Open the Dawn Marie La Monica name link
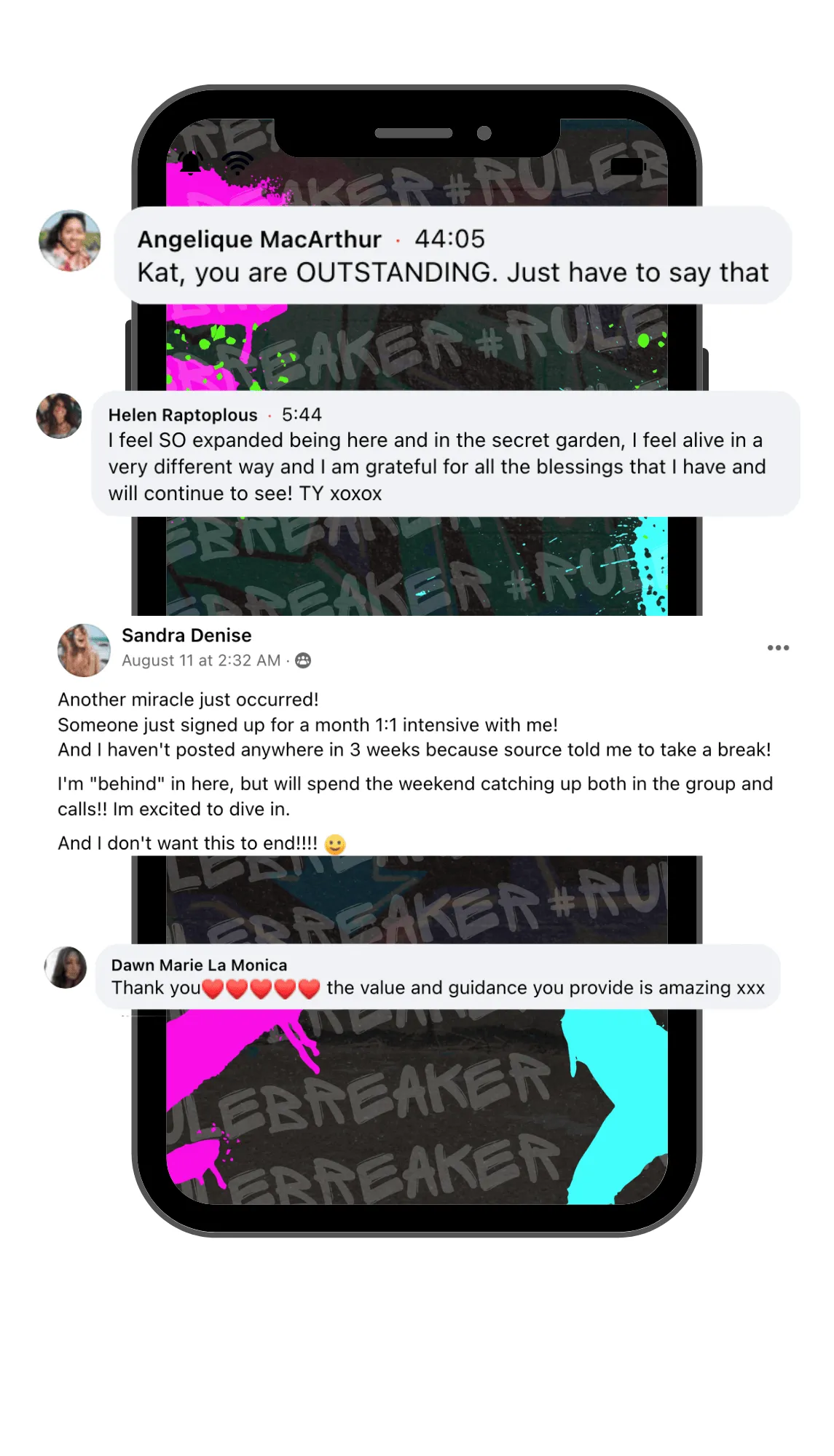The image size is (834, 1456). pyautogui.click(x=199, y=965)
